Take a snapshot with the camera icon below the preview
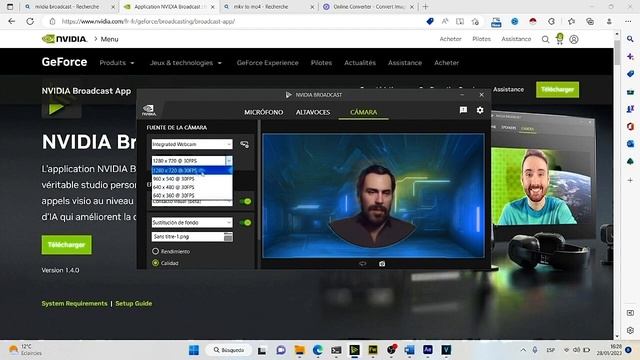This screenshot has height=360, width=640. click(x=382, y=264)
